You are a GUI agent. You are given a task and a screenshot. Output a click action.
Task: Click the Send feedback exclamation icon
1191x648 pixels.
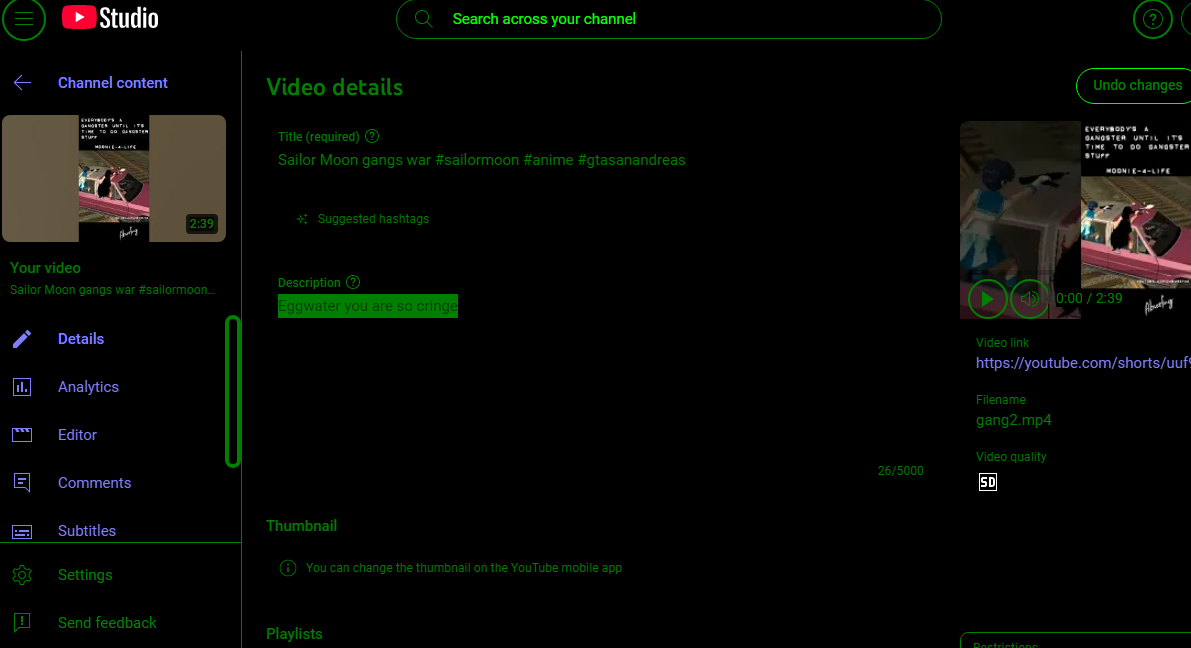coord(22,623)
